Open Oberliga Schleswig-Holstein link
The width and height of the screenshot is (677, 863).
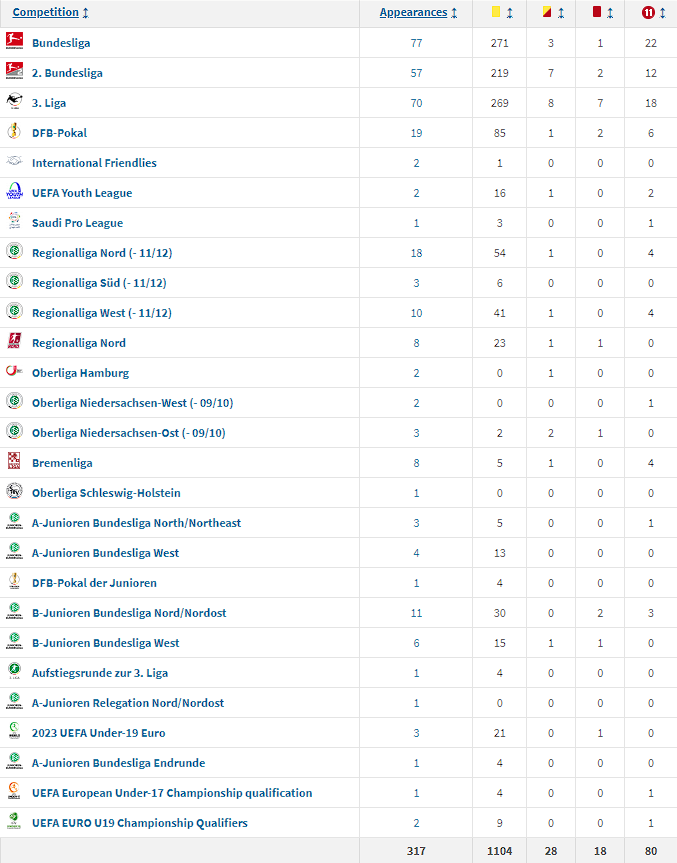(106, 493)
